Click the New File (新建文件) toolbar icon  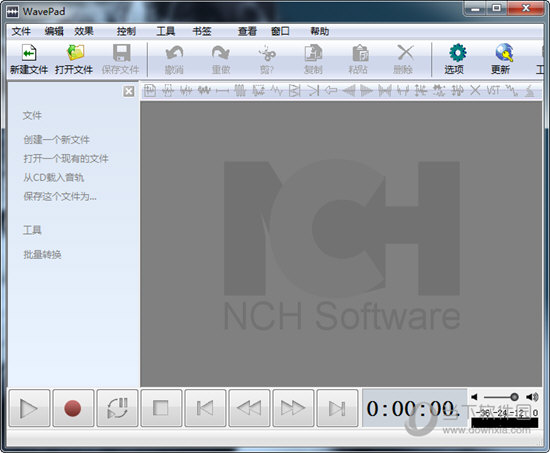29,53
